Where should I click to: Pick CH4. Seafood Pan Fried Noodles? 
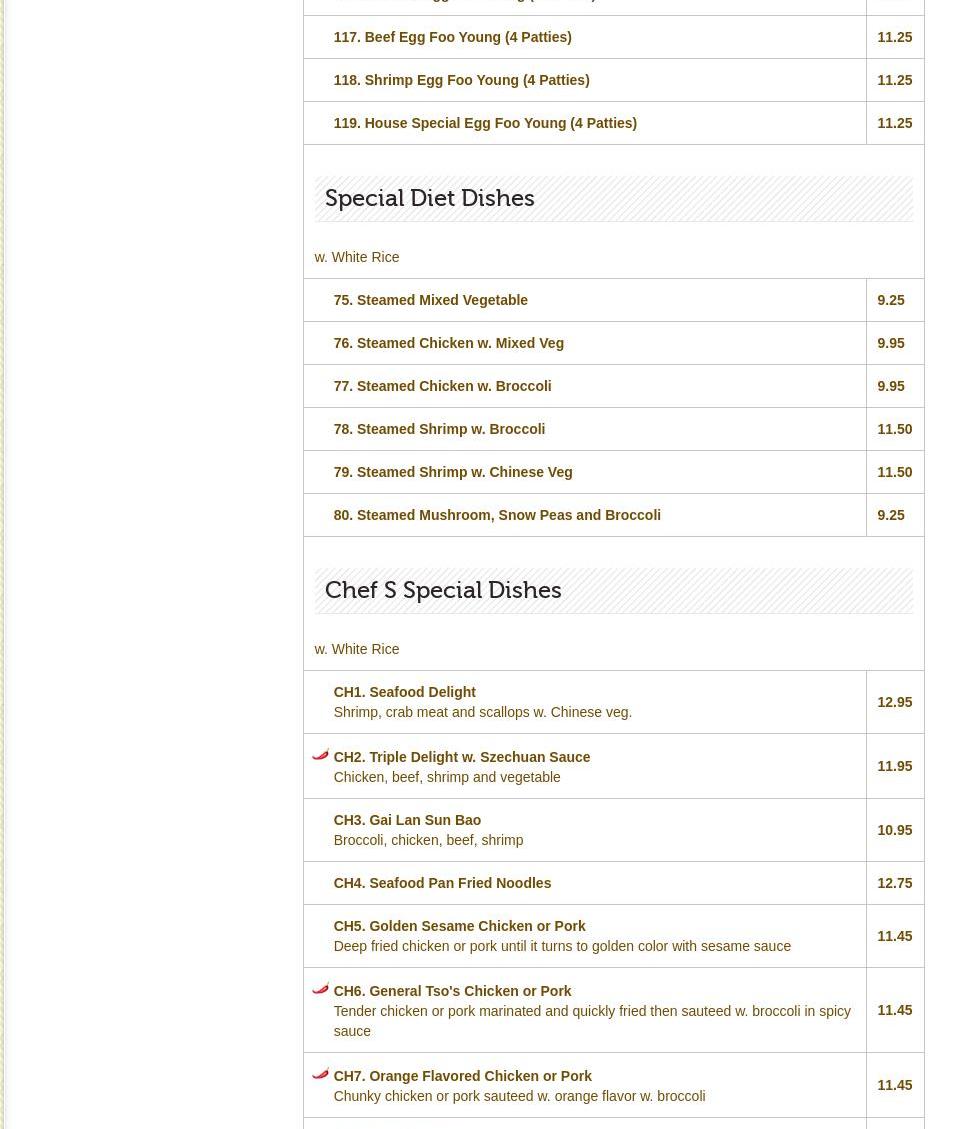442,883
